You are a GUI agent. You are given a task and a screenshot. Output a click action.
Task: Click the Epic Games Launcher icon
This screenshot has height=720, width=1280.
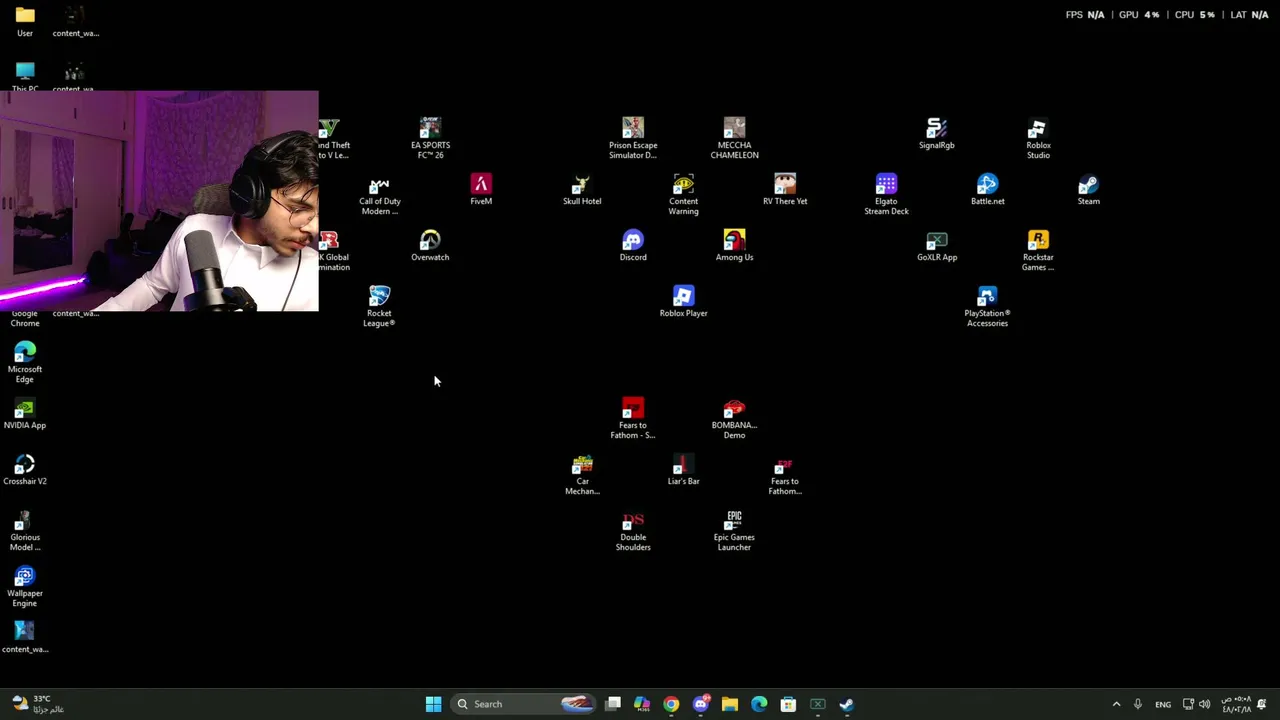[734, 530]
